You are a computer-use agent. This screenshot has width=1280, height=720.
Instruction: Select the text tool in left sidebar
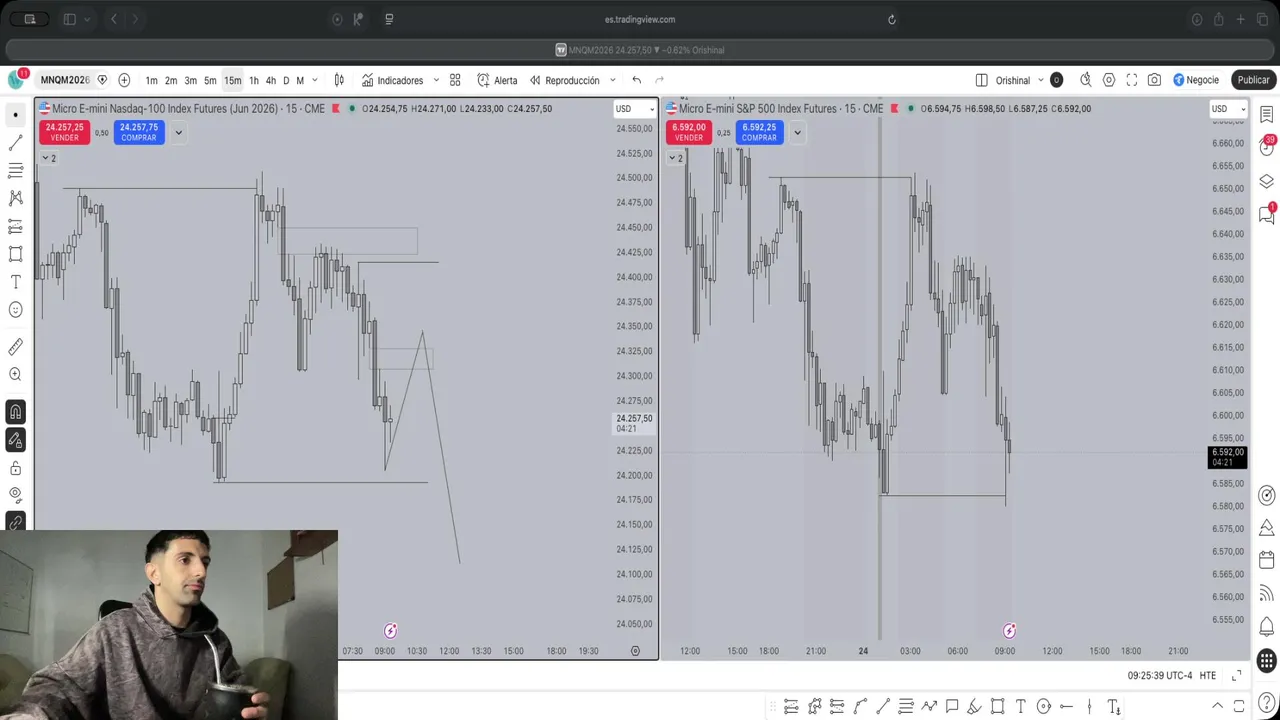[x=15, y=282]
